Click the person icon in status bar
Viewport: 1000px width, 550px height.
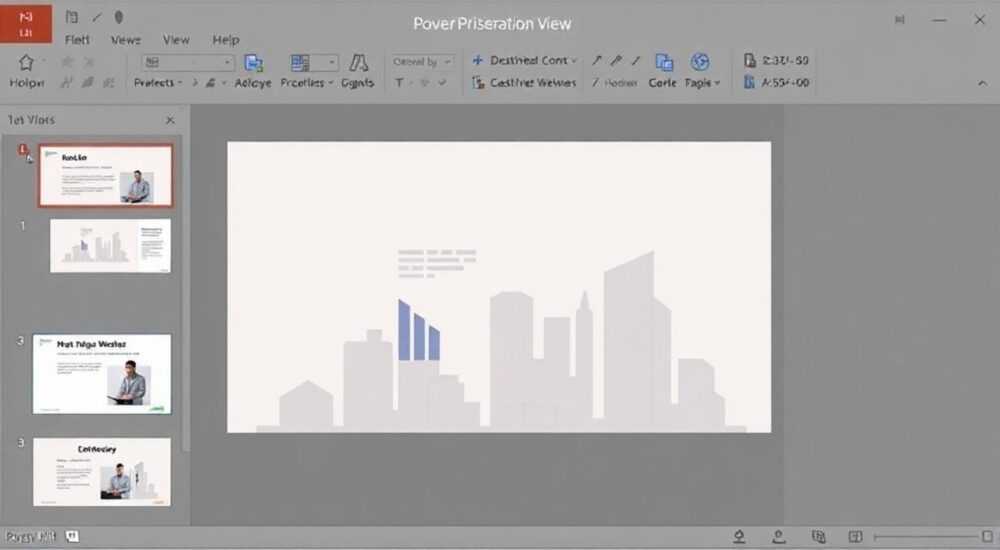(x=779, y=537)
